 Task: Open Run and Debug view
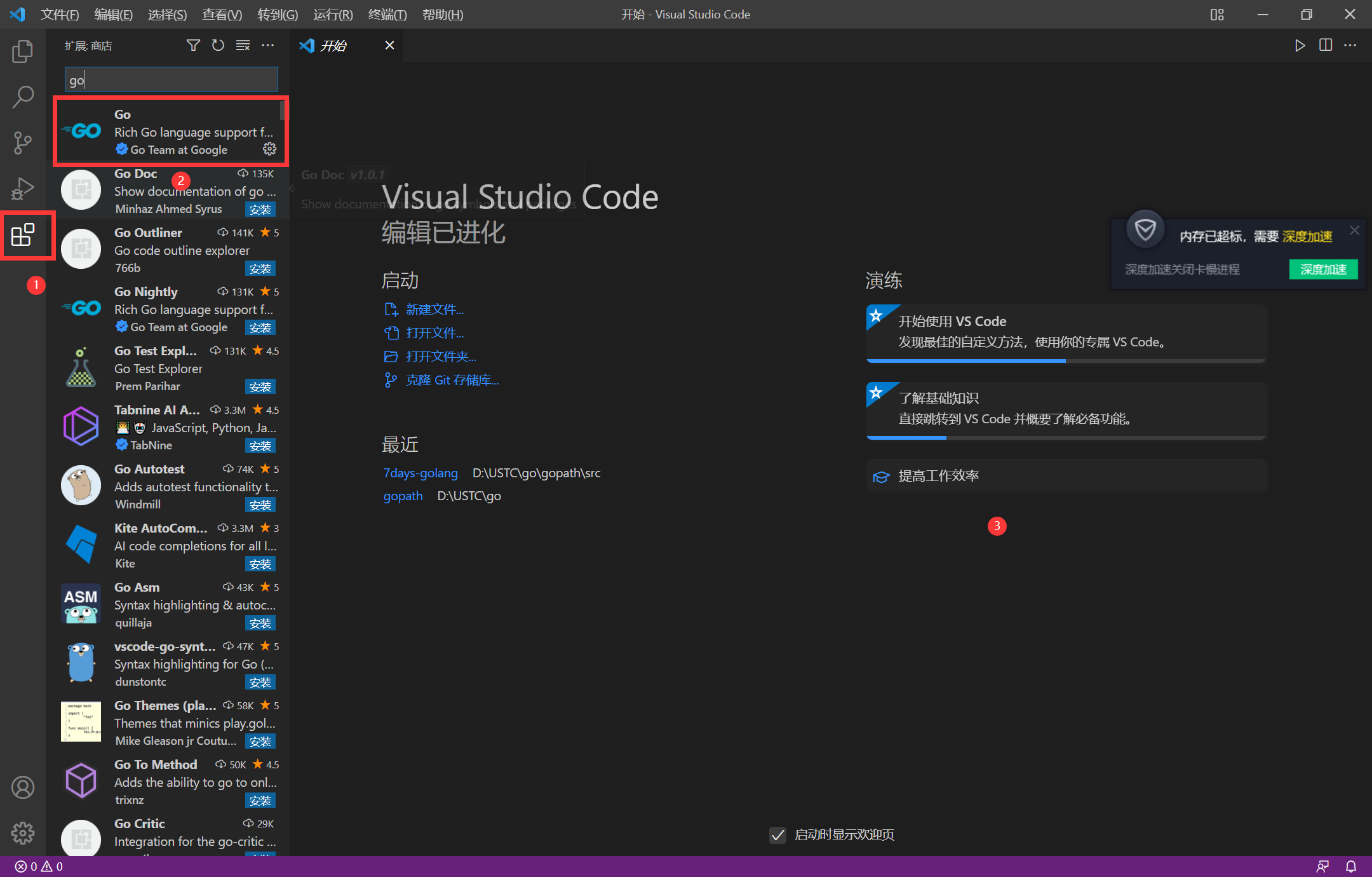click(23, 189)
